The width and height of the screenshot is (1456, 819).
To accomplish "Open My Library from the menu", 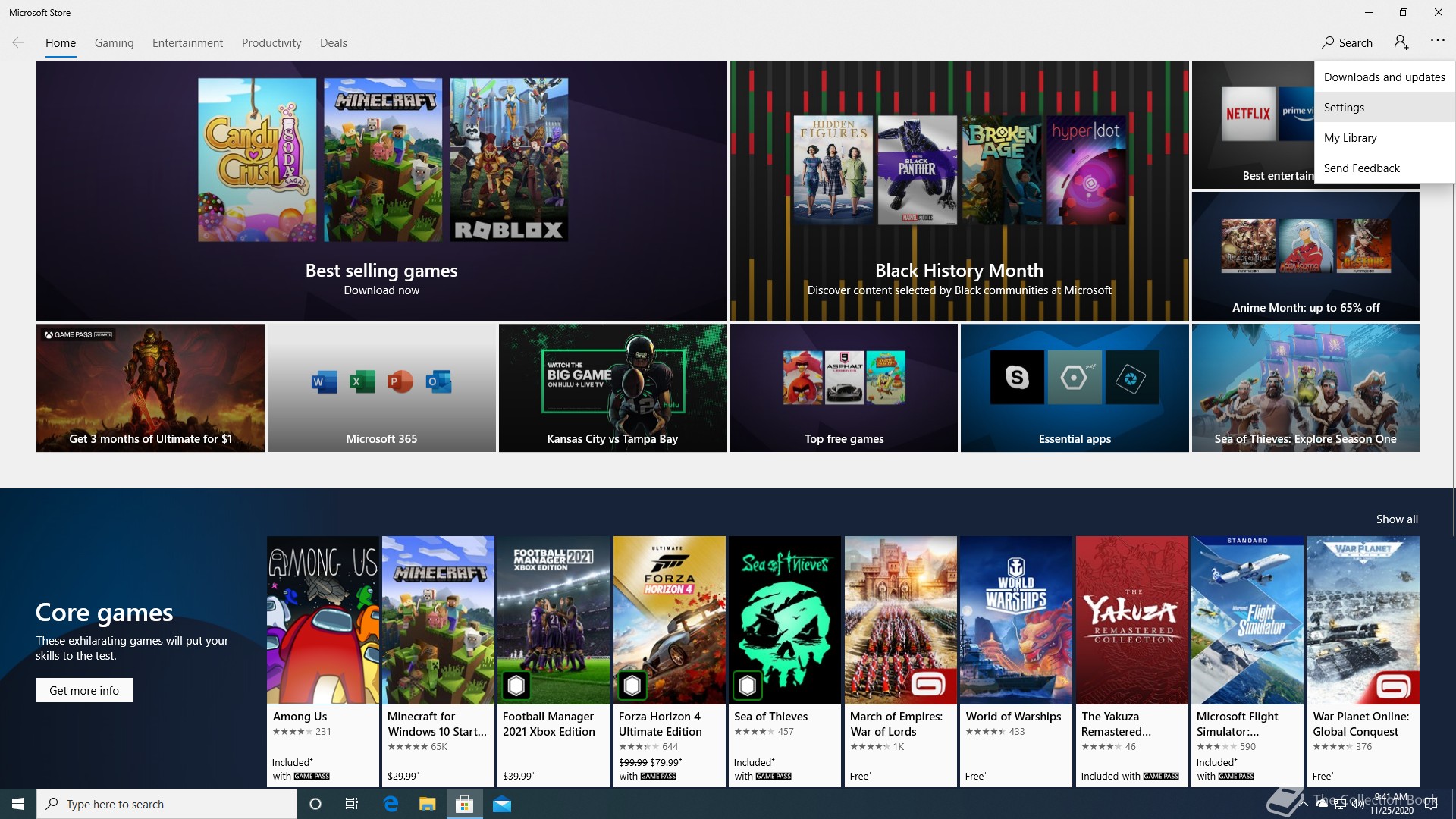I will (1385, 137).
